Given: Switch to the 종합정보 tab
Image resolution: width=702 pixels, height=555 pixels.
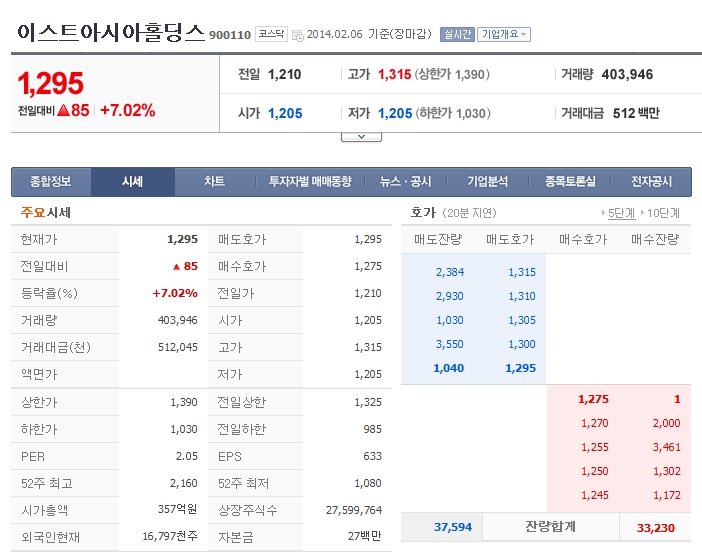Looking at the screenshot, I should [51, 182].
